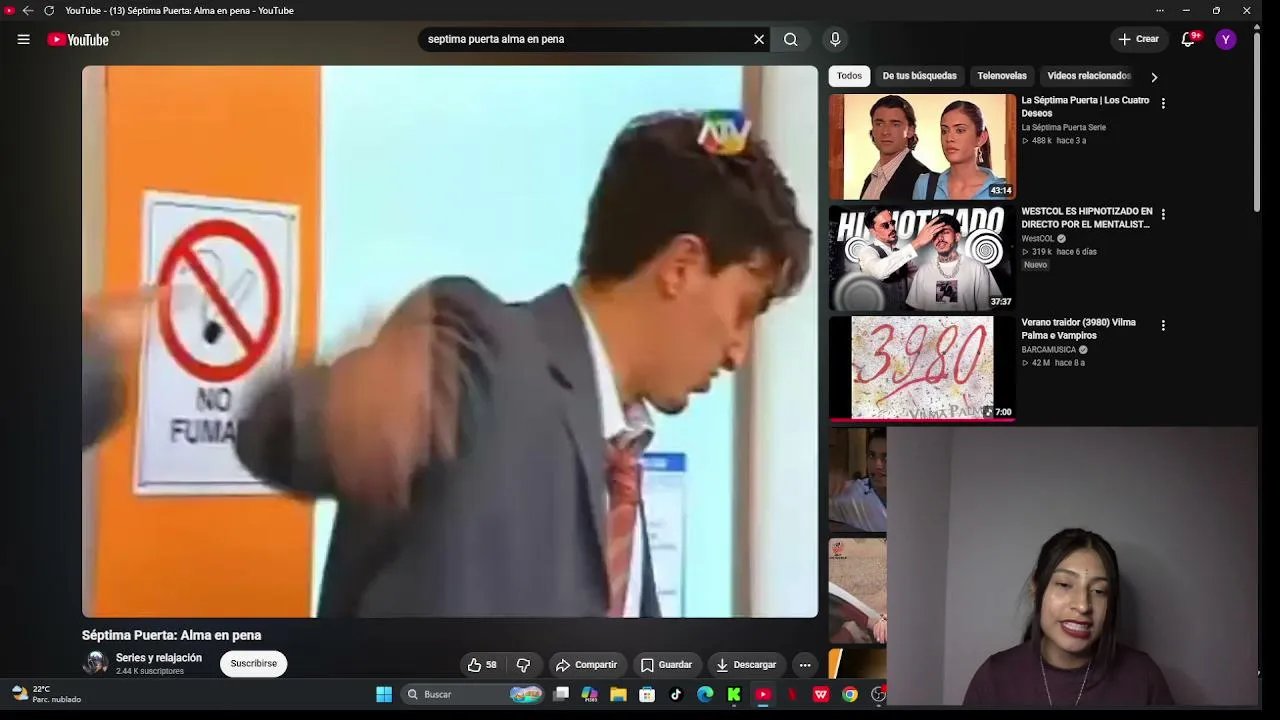
Task: Open WESTCOL ES HIPNOTIZADO video title
Action: click(x=1087, y=218)
